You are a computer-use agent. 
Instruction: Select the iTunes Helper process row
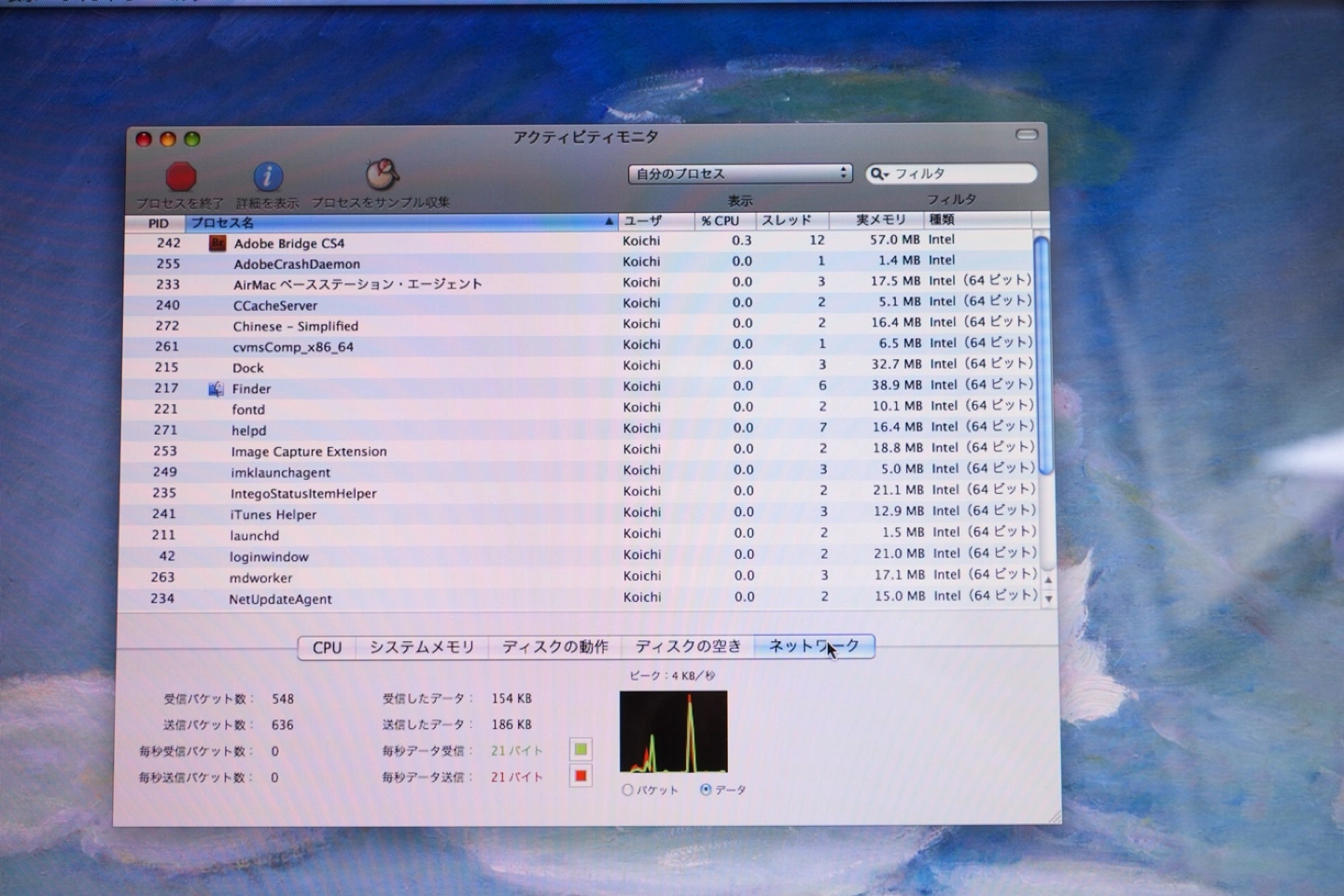click(579, 514)
